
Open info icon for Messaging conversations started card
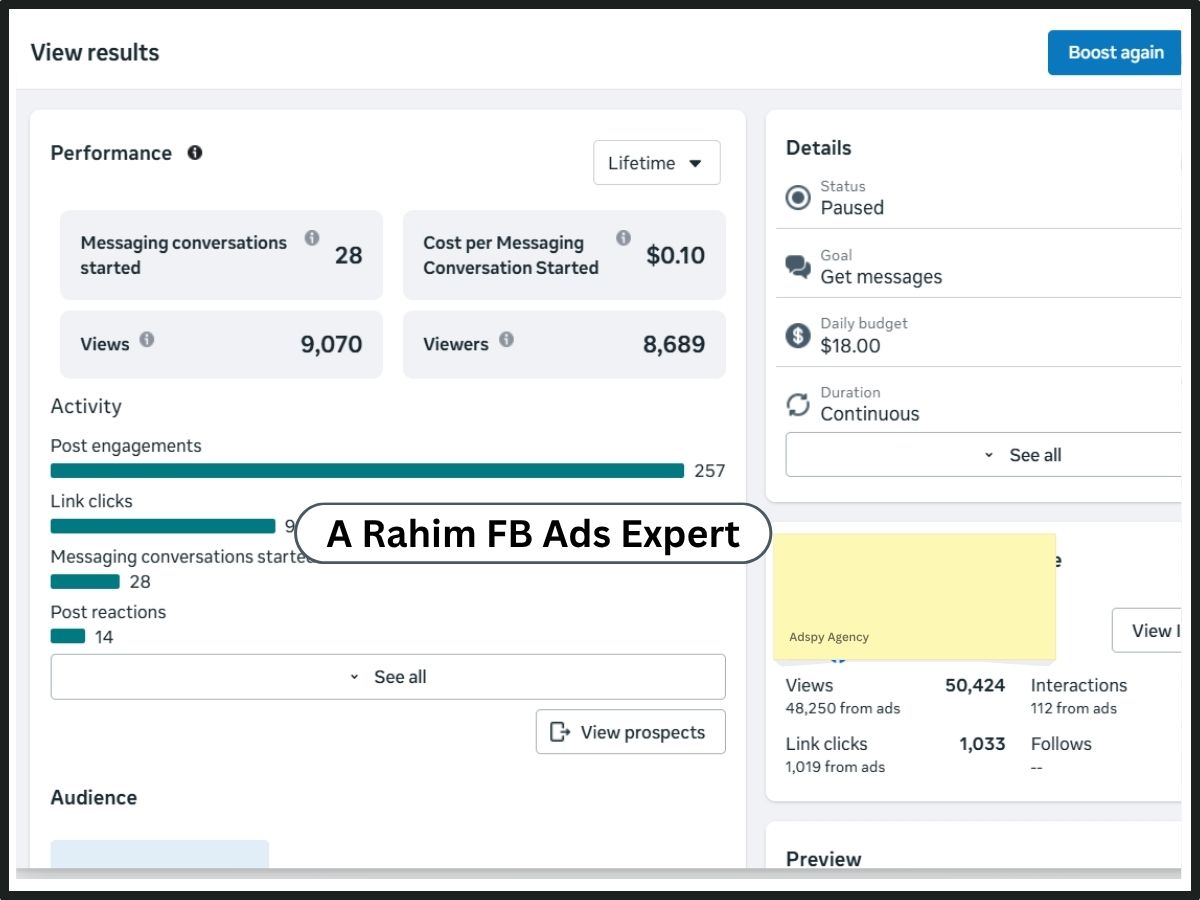coord(312,238)
